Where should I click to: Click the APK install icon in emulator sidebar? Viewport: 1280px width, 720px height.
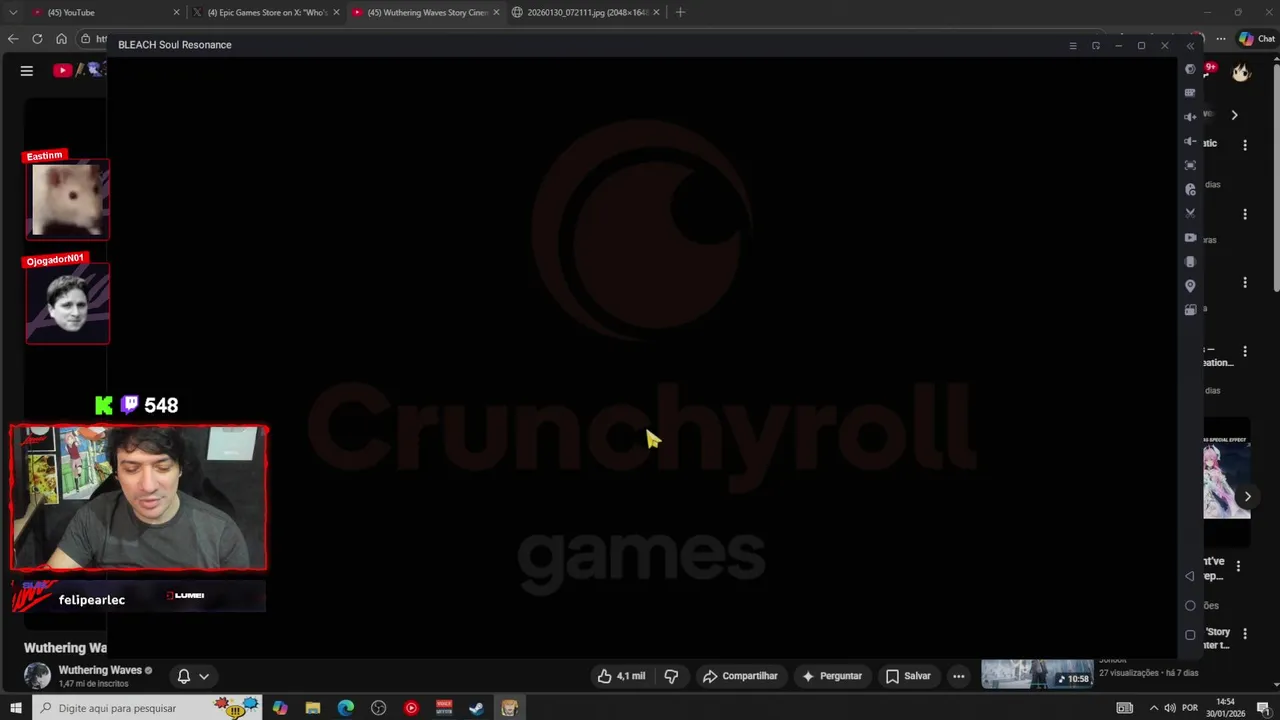click(x=1190, y=189)
